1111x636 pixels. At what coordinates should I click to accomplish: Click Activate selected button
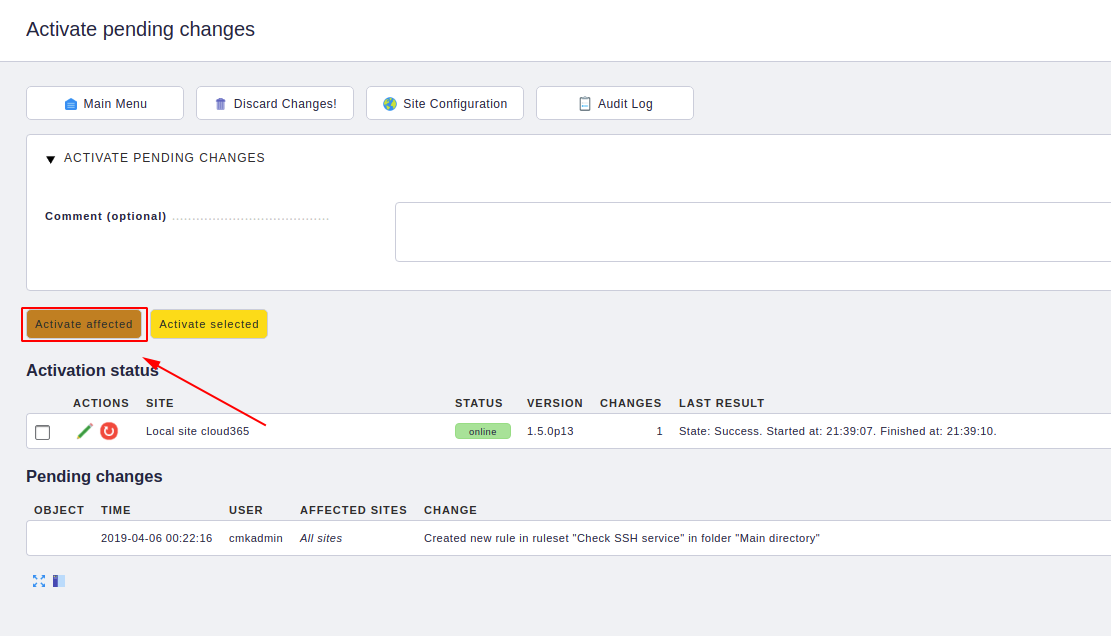click(209, 324)
